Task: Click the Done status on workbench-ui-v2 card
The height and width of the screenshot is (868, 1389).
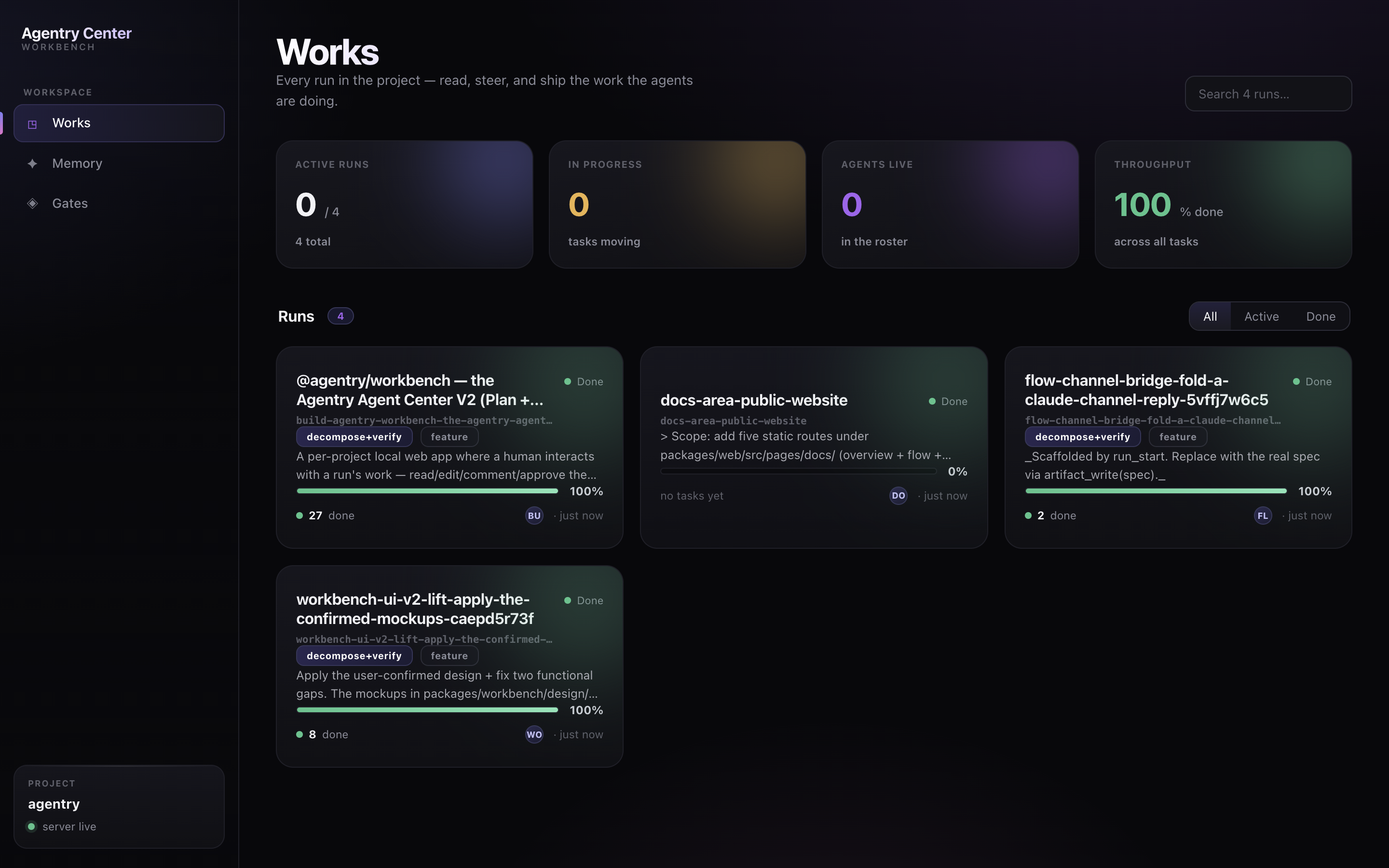Action: 584,600
